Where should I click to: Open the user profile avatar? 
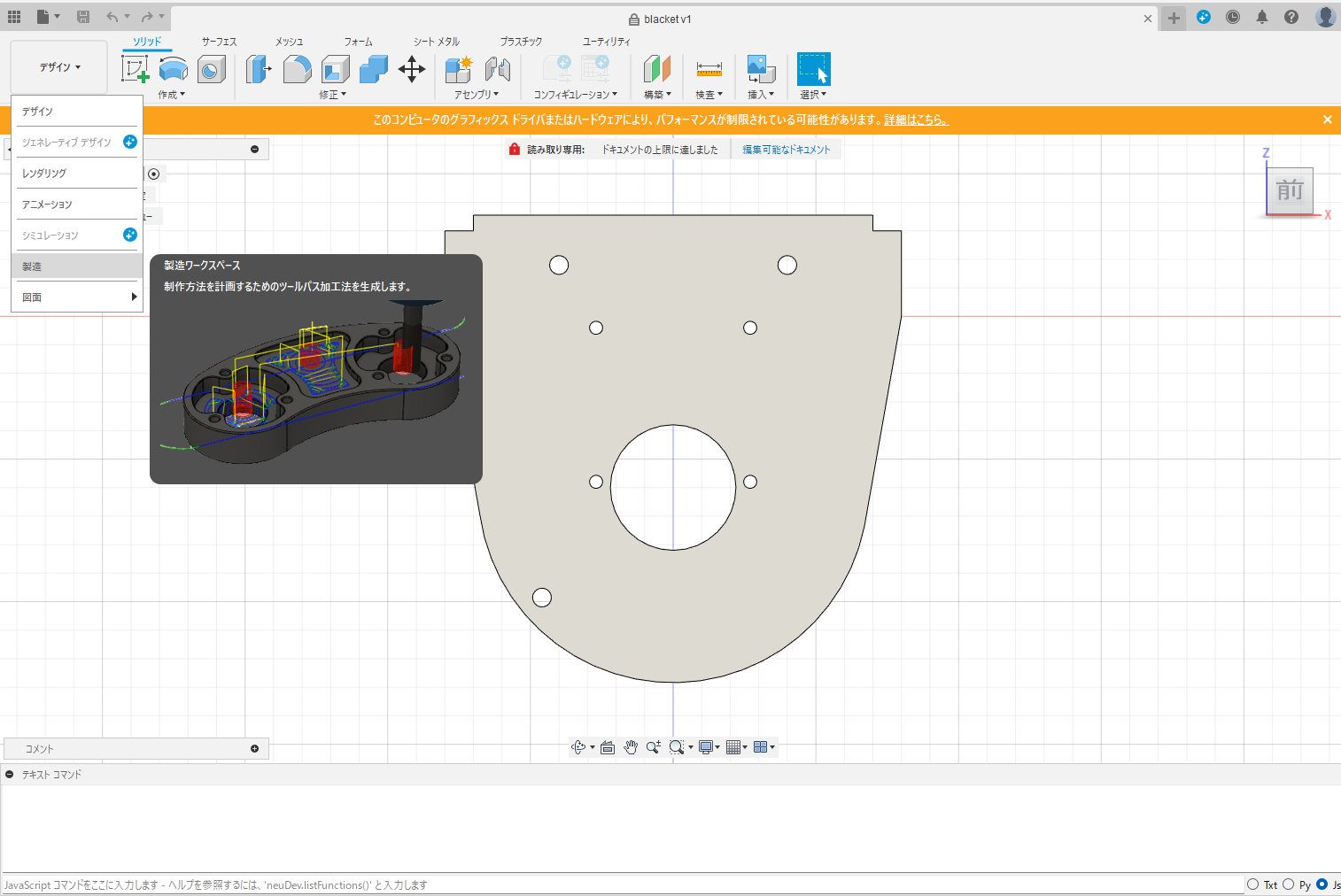(1325, 17)
